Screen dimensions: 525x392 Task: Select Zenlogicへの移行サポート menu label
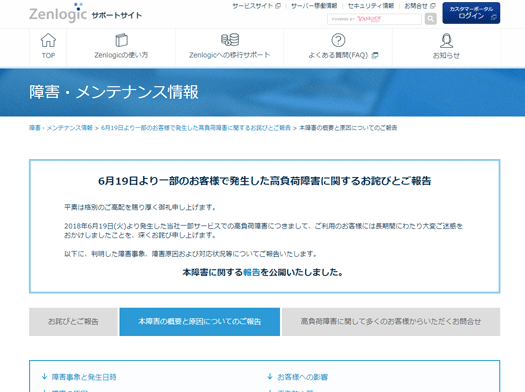click(x=229, y=55)
